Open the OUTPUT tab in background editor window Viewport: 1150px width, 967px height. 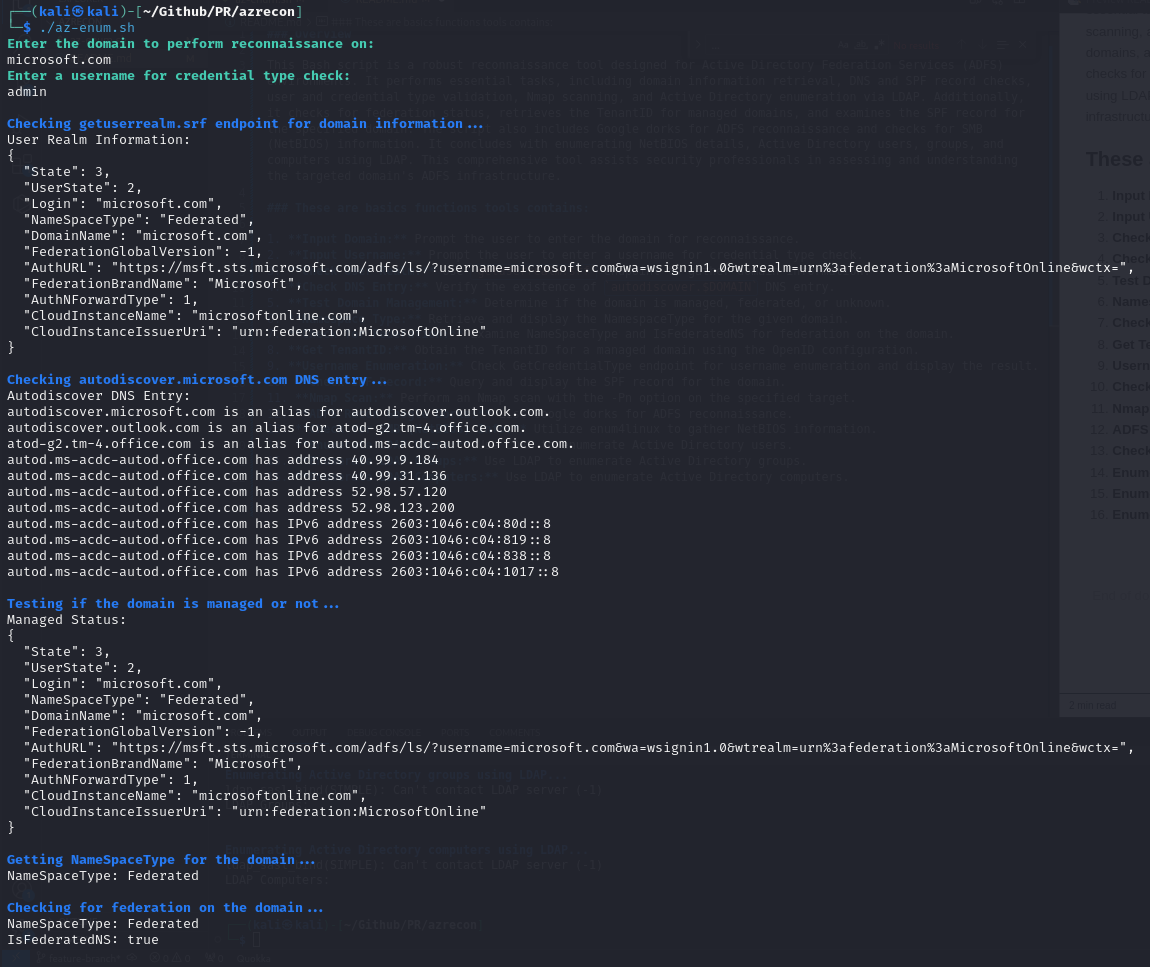point(310,732)
